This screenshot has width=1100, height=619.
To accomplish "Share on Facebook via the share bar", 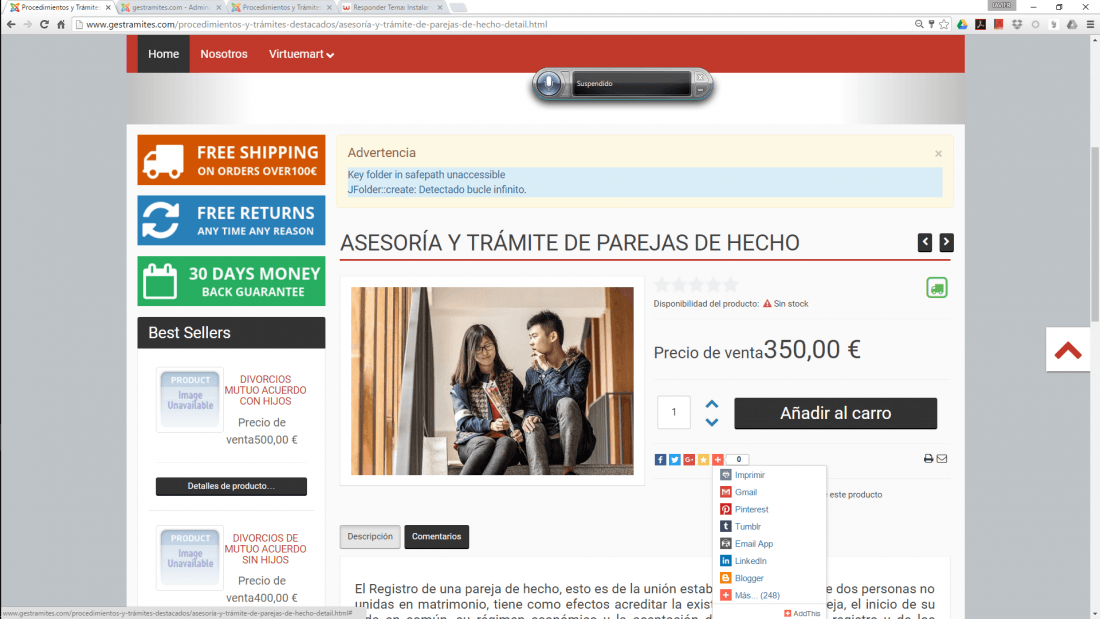I will 660,460.
